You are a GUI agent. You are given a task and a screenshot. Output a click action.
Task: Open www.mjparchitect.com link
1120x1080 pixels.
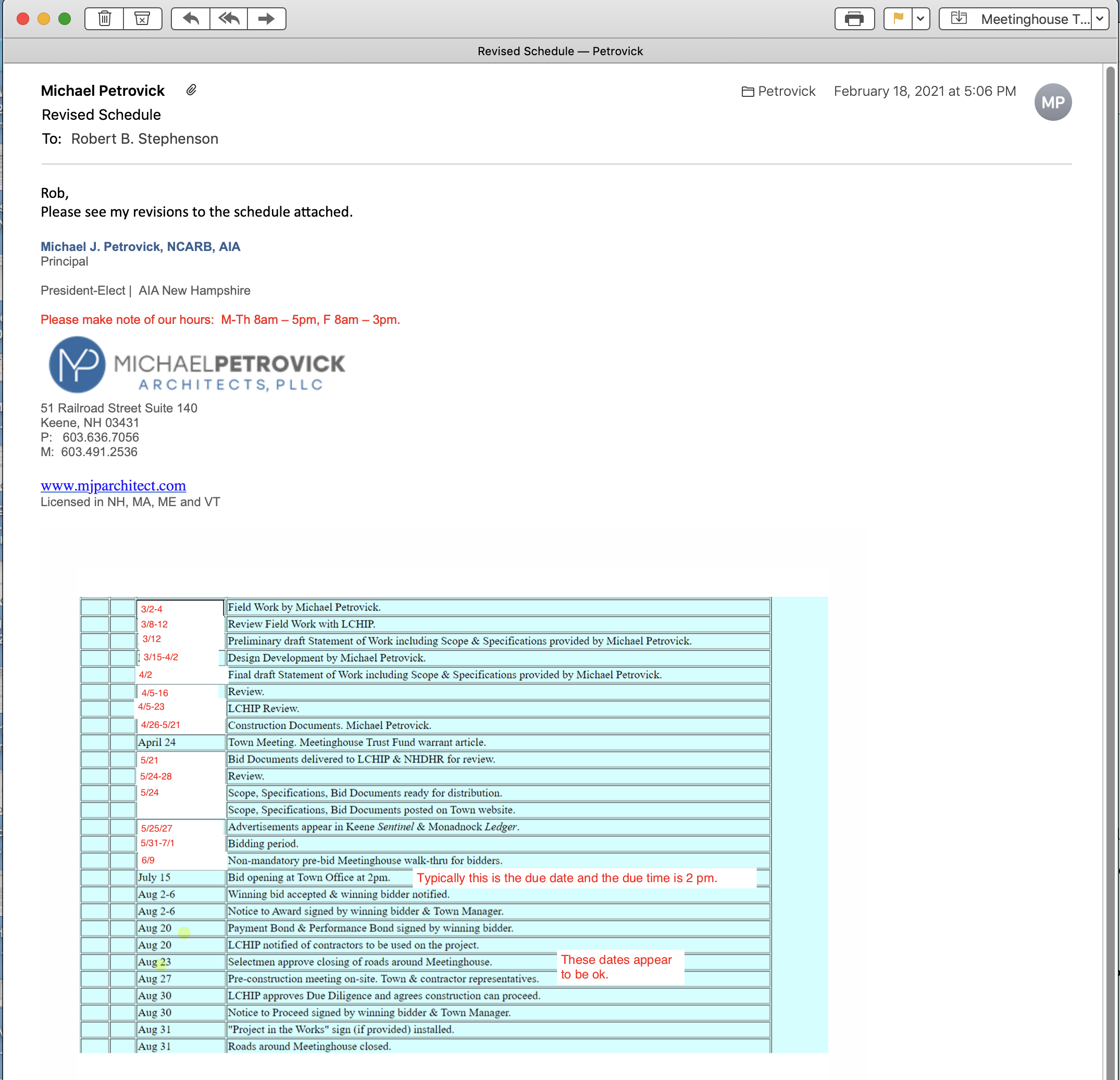(x=113, y=485)
